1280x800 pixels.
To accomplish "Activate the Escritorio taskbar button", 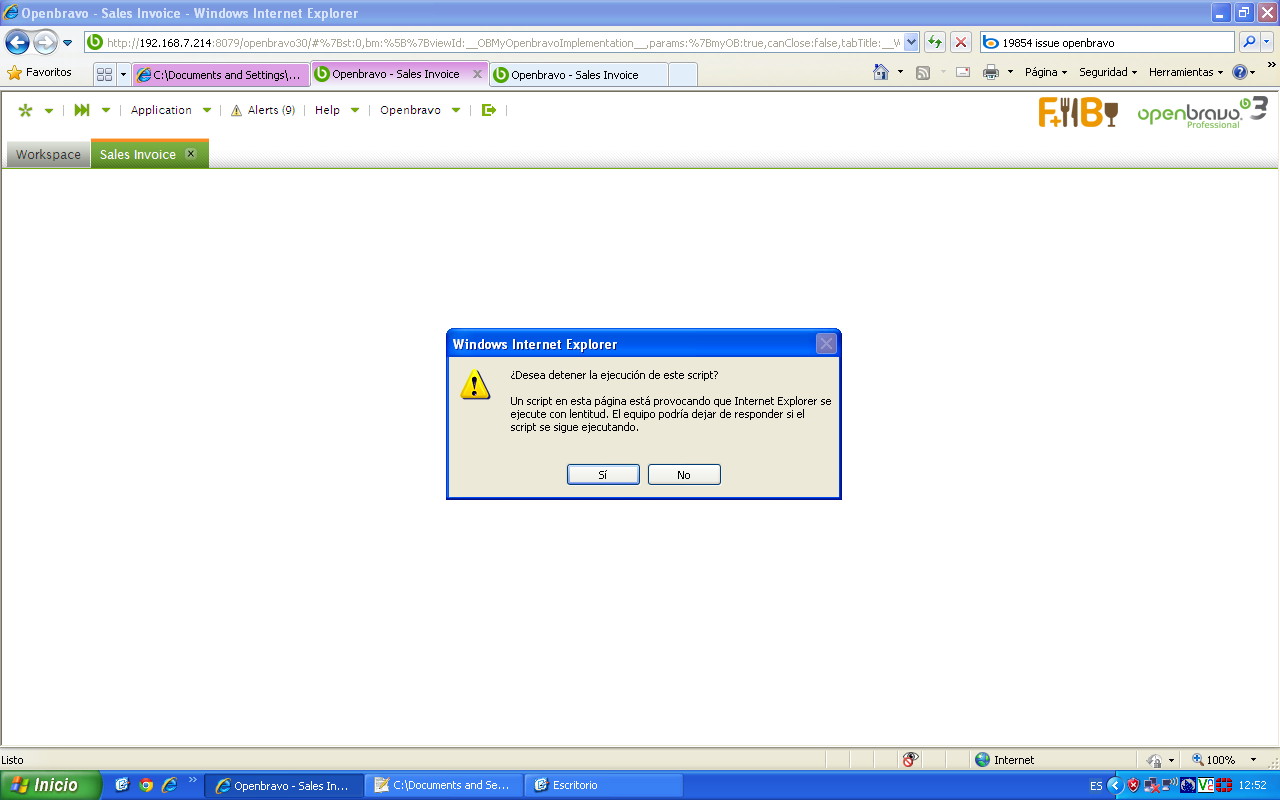I will [x=605, y=785].
